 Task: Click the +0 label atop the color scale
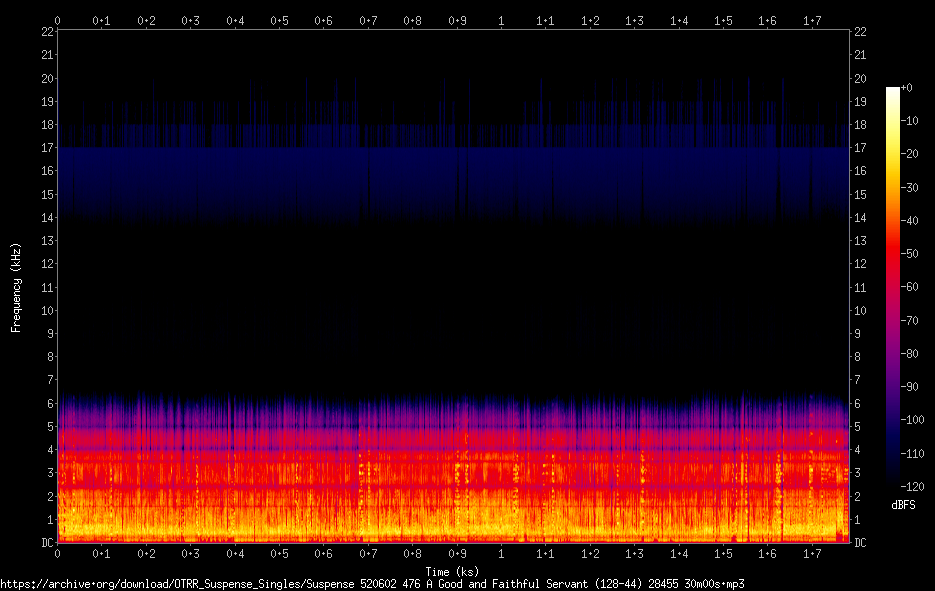point(906,88)
